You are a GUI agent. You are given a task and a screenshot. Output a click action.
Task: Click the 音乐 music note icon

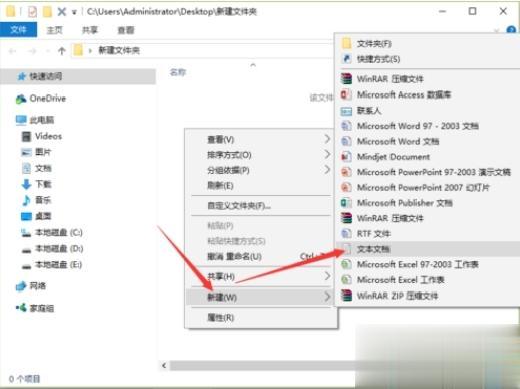point(26,200)
